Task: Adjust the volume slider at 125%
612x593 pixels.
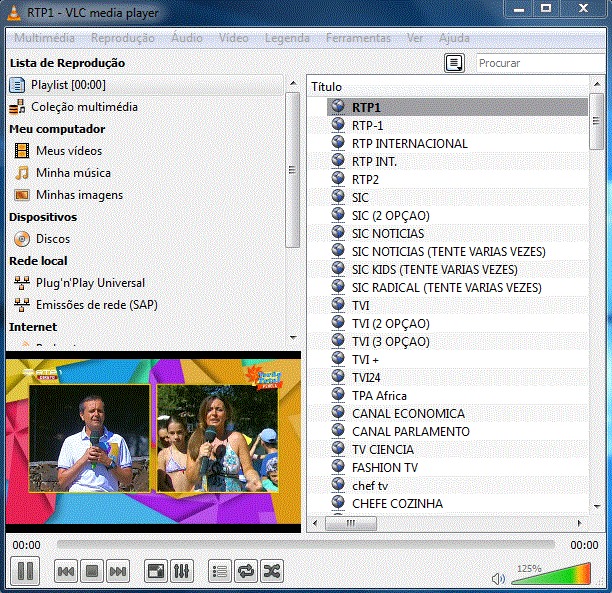Action: coord(551,574)
